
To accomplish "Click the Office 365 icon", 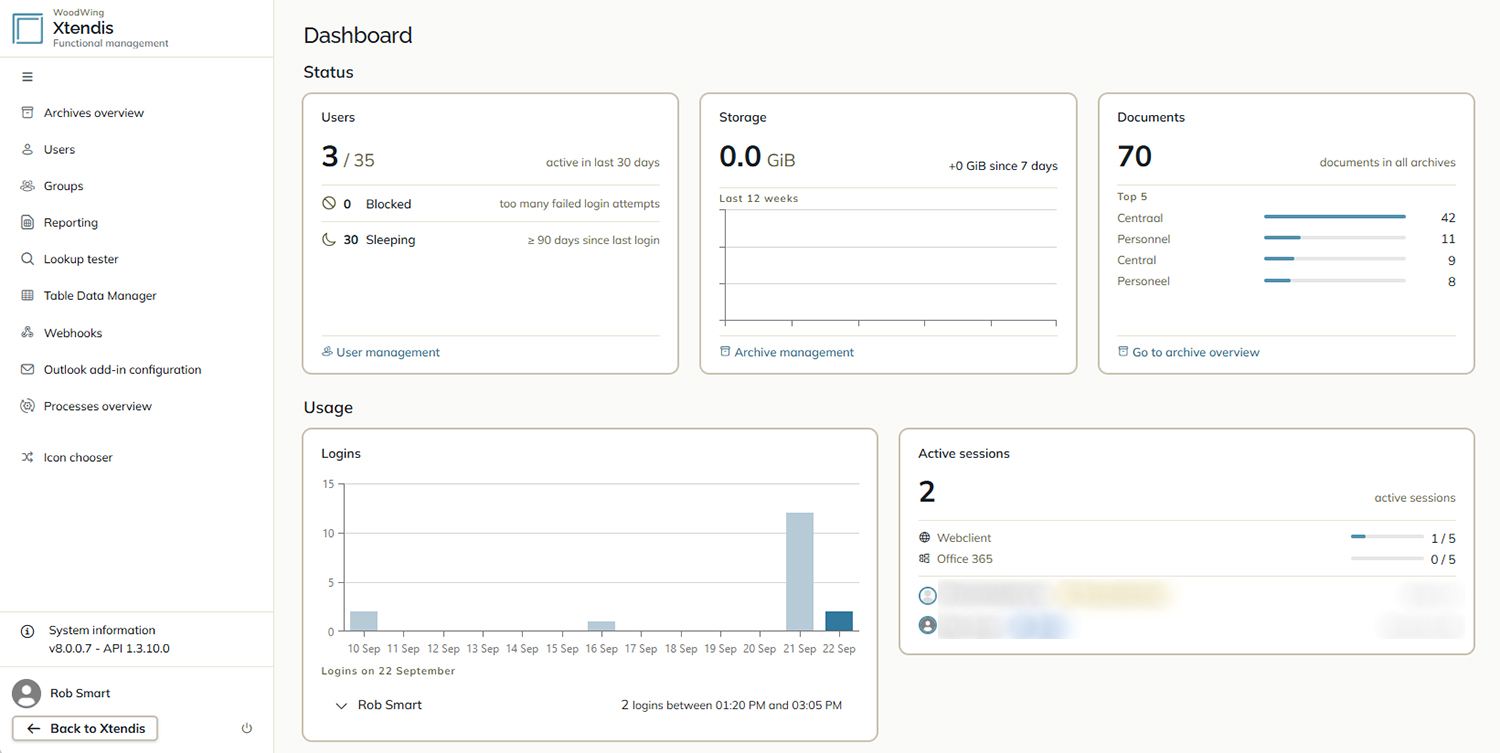I will click(925, 559).
